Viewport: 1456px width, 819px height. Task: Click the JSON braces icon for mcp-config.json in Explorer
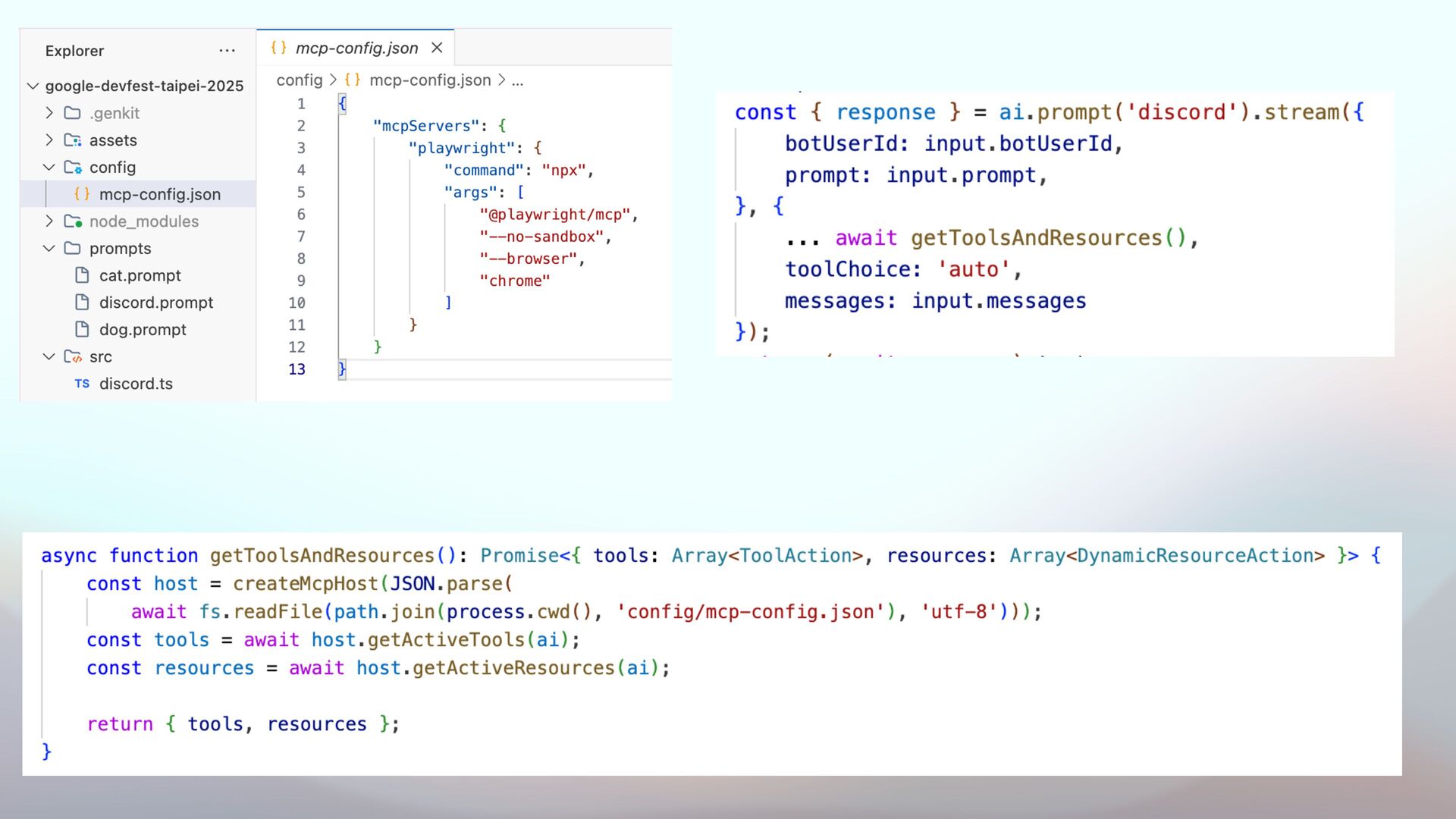tap(82, 194)
